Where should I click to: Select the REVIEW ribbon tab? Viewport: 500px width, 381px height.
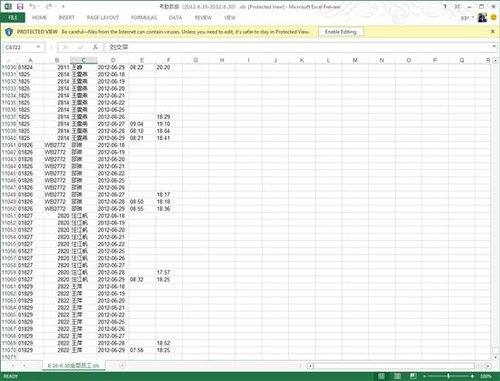pyautogui.click(x=203, y=17)
